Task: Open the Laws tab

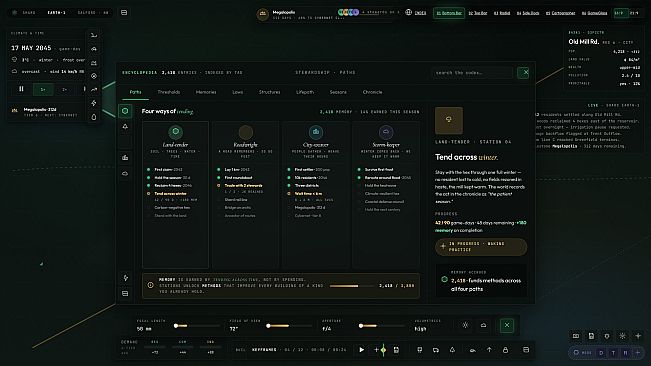Action: (237, 92)
